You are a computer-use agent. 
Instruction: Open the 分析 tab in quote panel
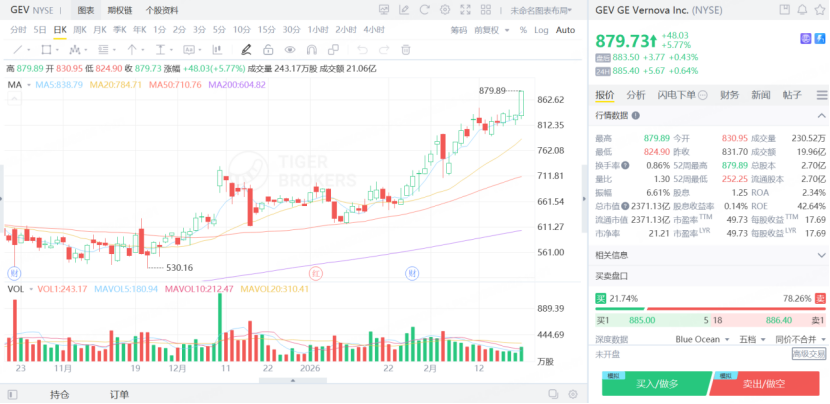coord(636,95)
